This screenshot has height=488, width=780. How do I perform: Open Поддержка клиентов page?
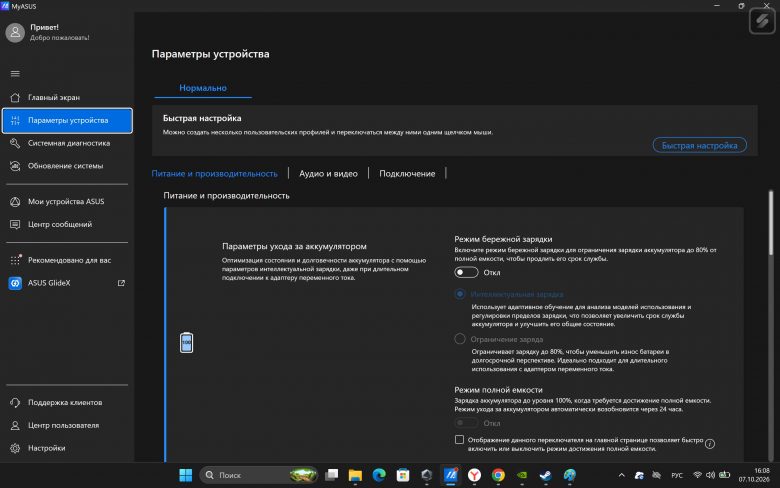click(67, 403)
